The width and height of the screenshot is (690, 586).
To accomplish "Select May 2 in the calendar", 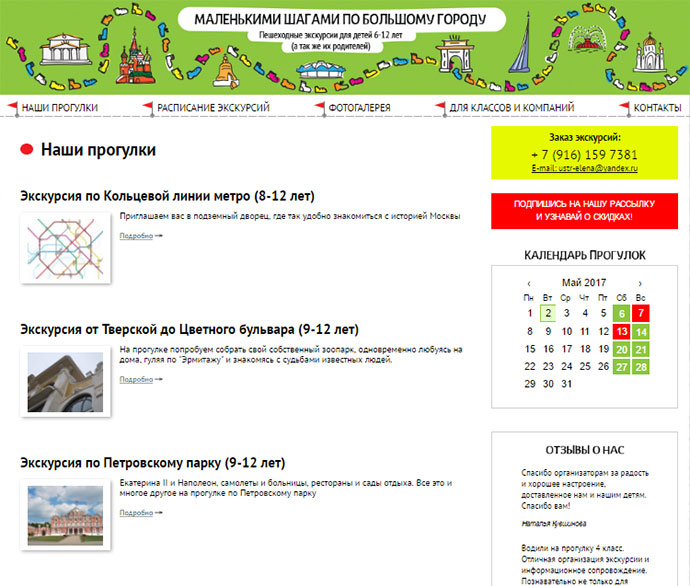I will [548, 313].
